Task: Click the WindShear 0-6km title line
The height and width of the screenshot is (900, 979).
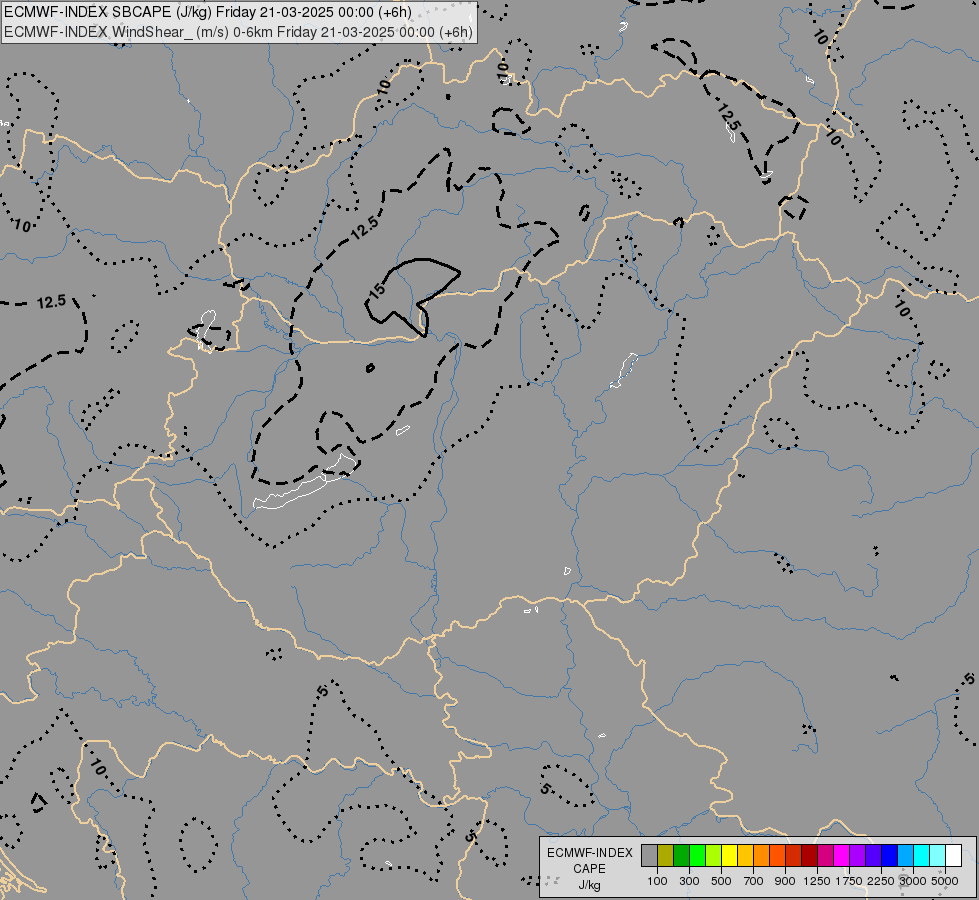Action: tap(239, 32)
